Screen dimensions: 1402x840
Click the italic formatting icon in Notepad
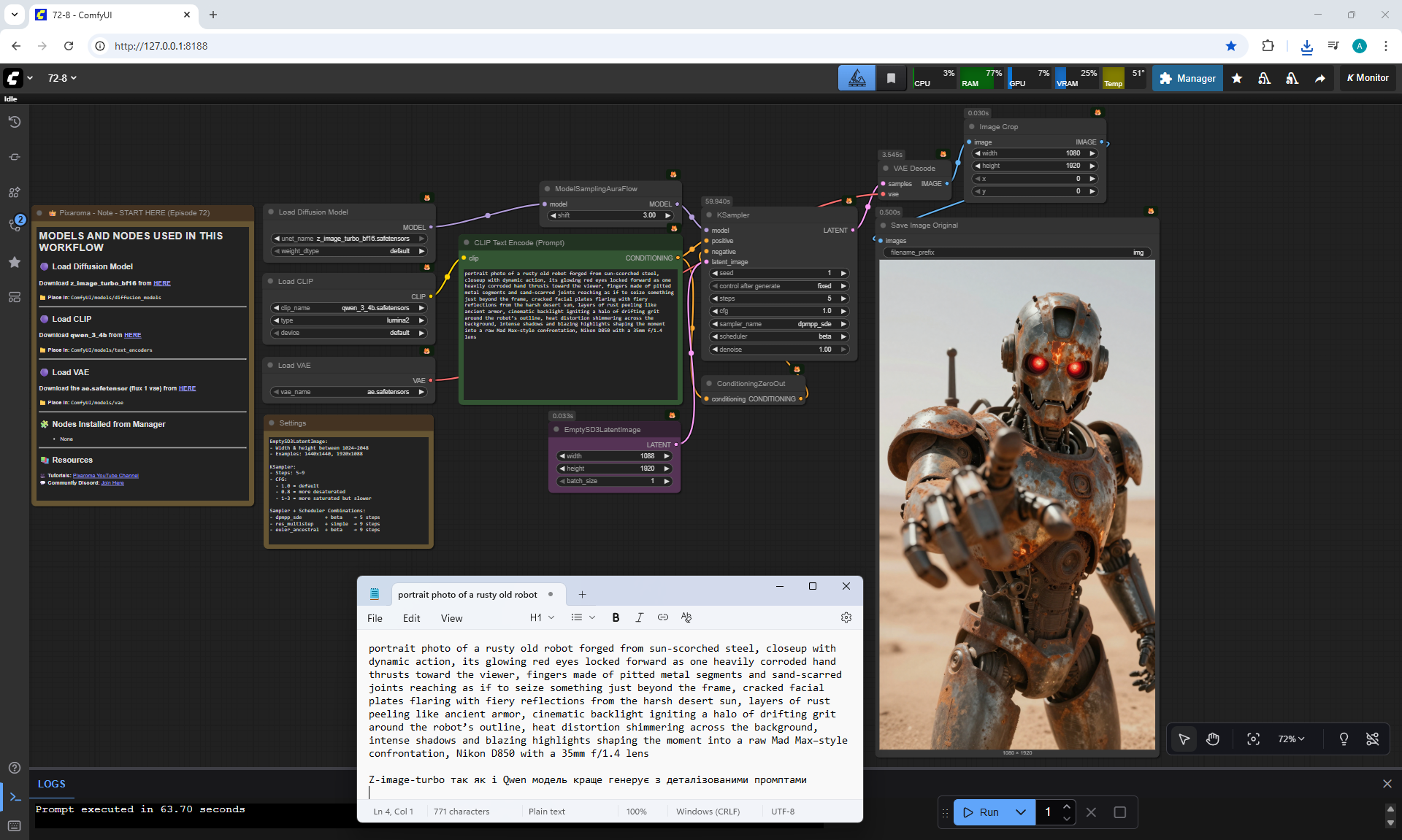coord(639,617)
